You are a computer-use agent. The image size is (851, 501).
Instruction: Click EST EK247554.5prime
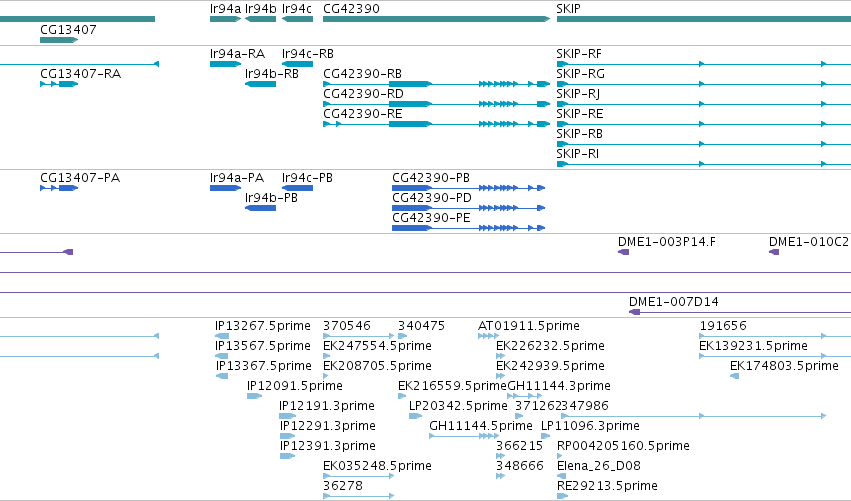pyautogui.click(x=377, y=346)
